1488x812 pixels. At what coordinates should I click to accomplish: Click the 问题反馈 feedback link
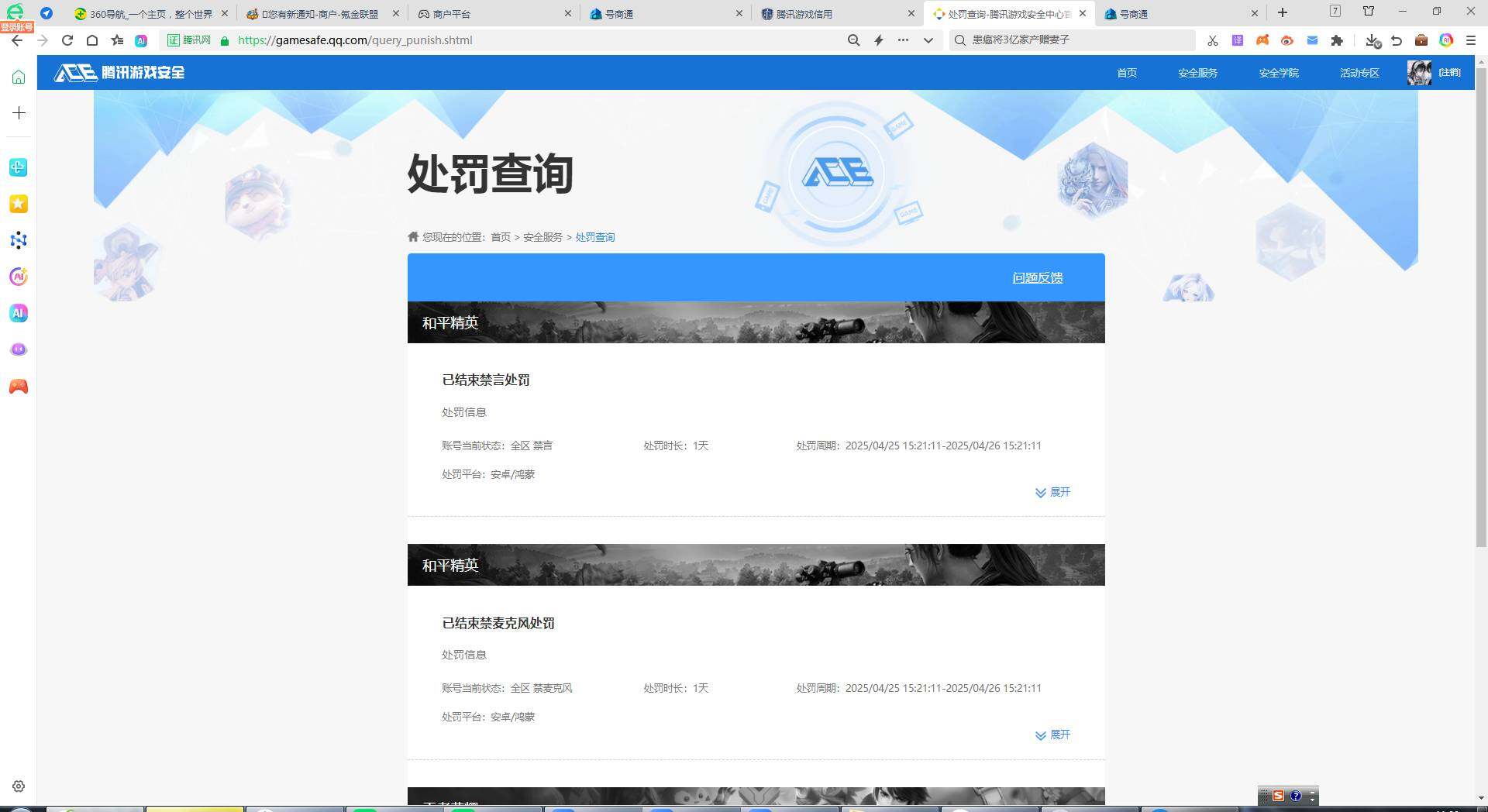click(x=1038, y=277)
